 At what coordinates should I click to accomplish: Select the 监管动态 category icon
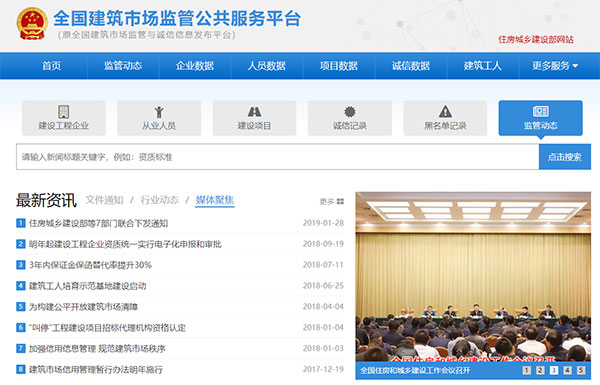click(x=541, y=111)
